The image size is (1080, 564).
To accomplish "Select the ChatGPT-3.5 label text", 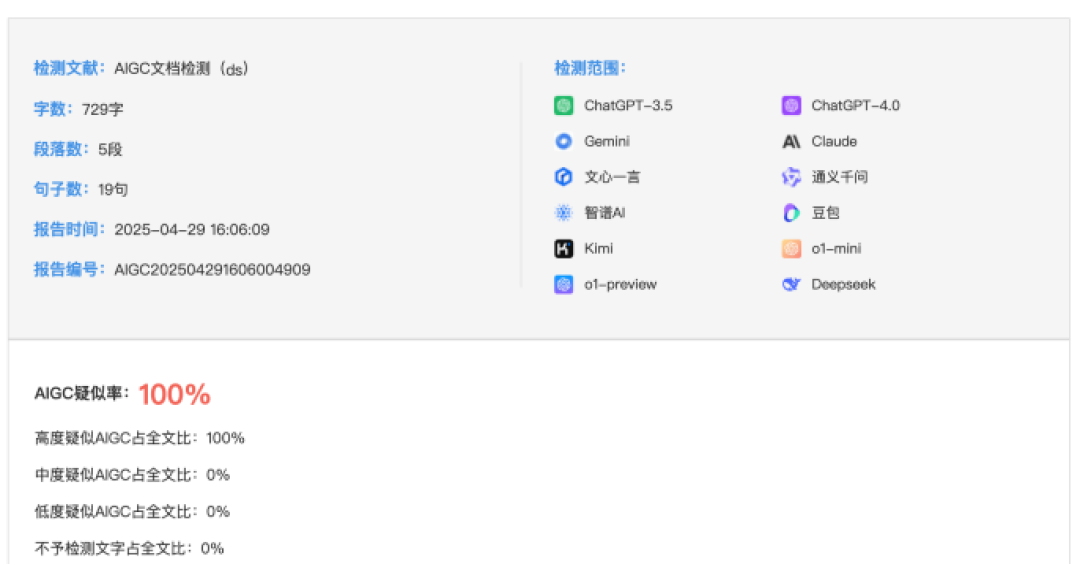I will [628, 105].
